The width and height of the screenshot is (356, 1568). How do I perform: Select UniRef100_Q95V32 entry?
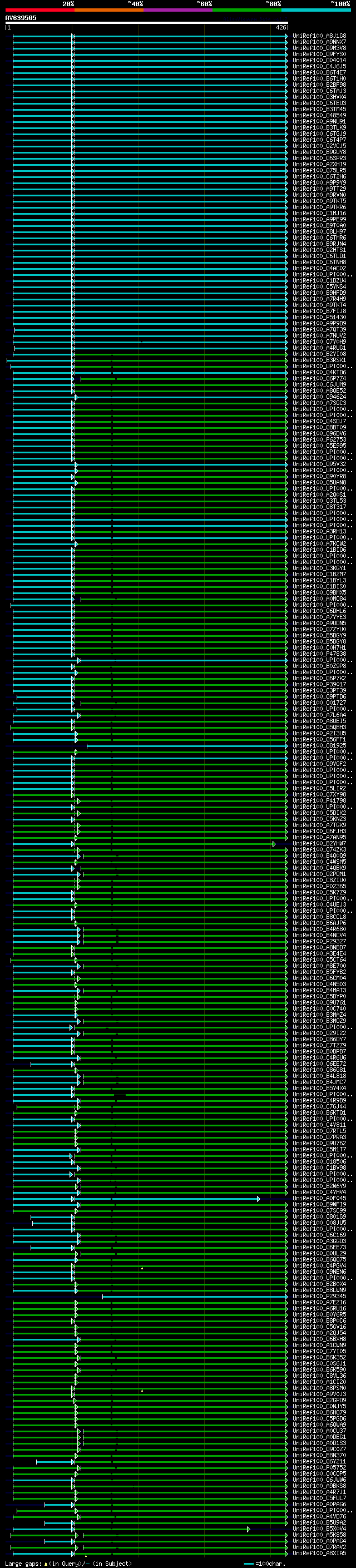pyautogui.click(x=319, y=464)
